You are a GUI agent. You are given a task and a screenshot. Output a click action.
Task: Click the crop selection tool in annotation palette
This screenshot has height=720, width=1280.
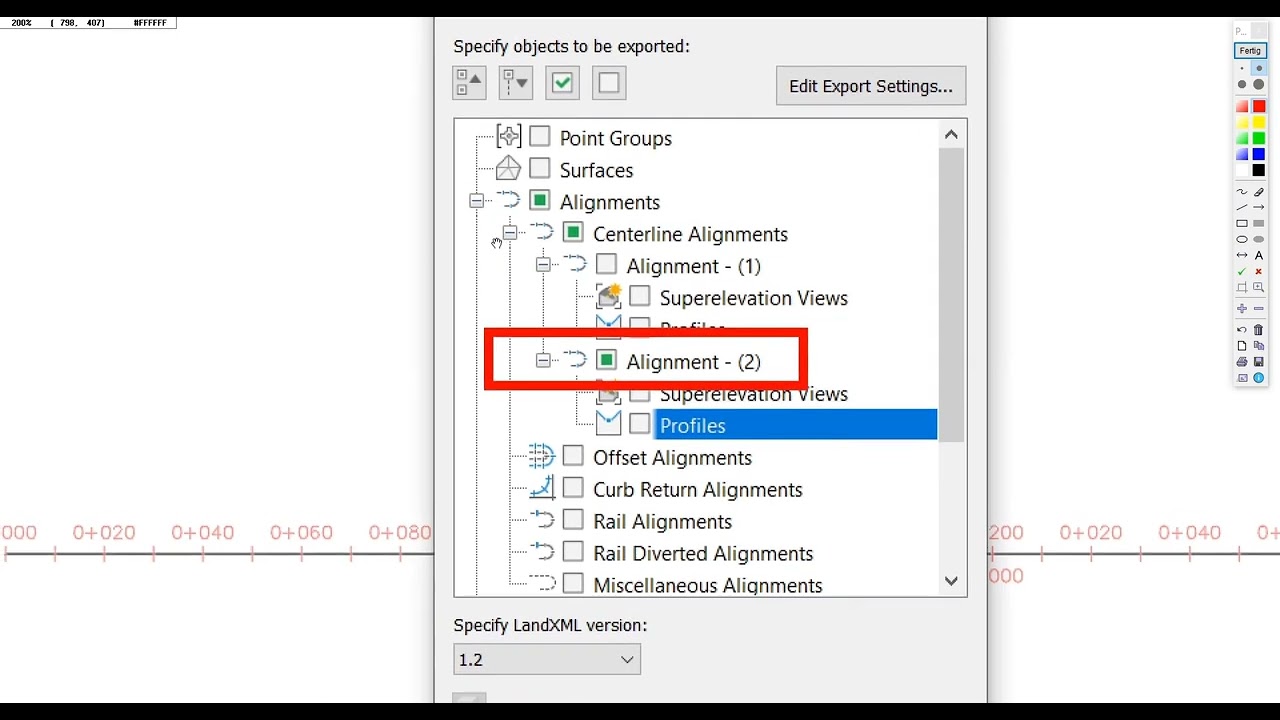coord(1242,287)
